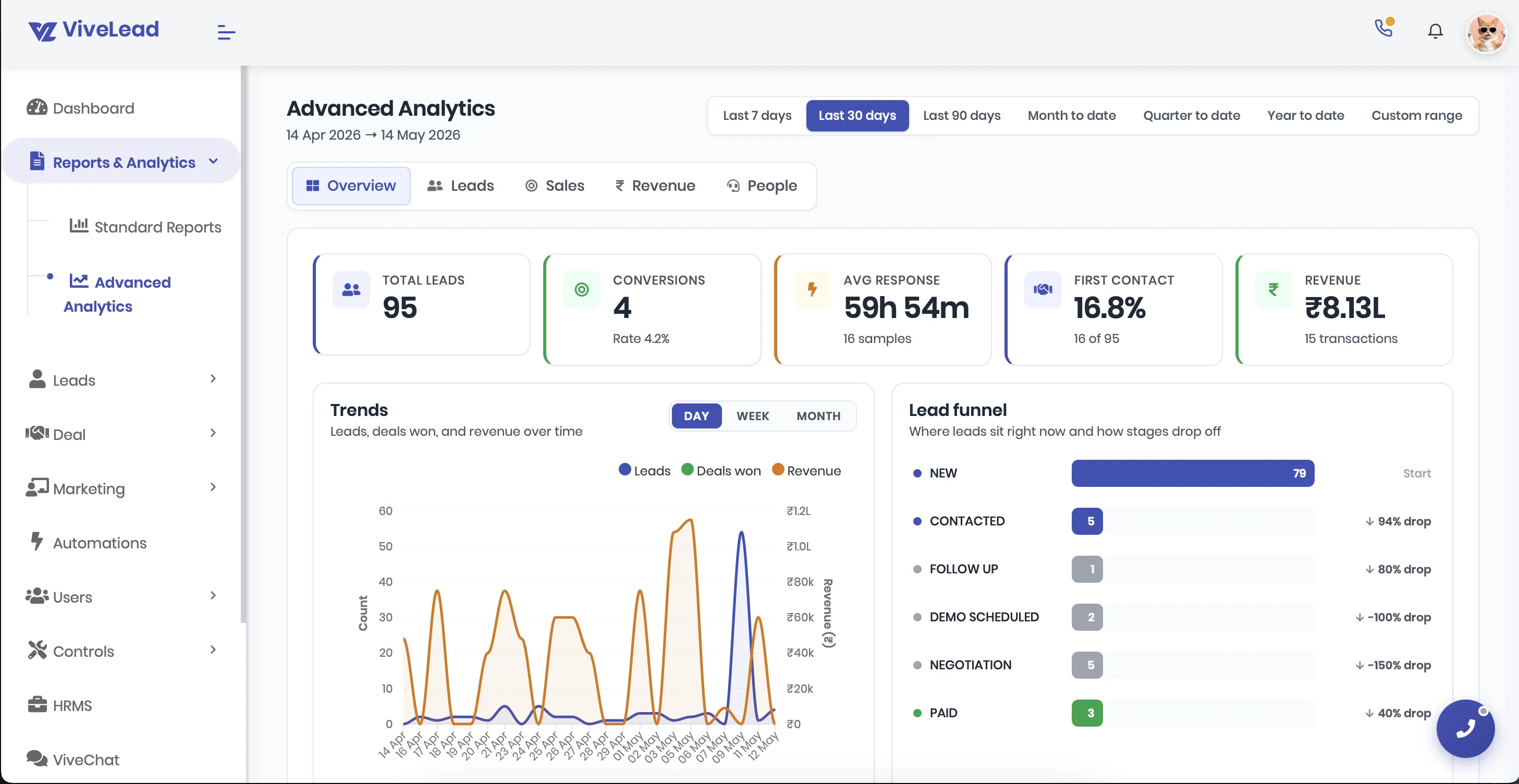Click the Dashboard gauge icon

click(x=36, y=107)
